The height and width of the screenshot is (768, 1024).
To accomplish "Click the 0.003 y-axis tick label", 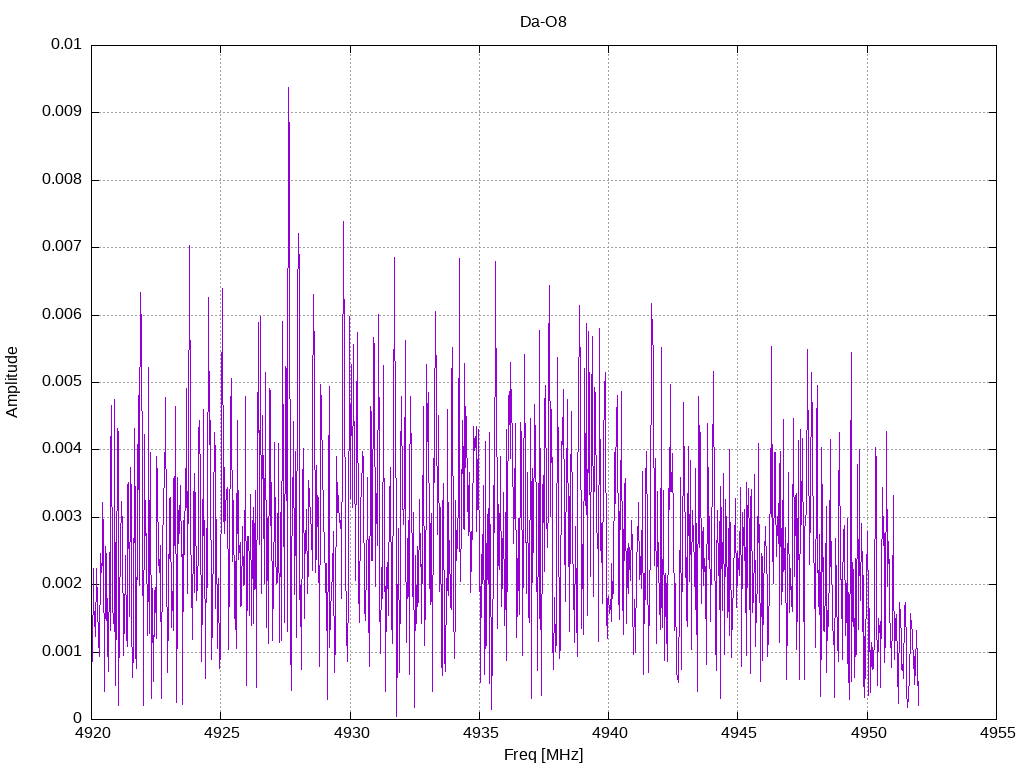I will click(x=62, y=516).
